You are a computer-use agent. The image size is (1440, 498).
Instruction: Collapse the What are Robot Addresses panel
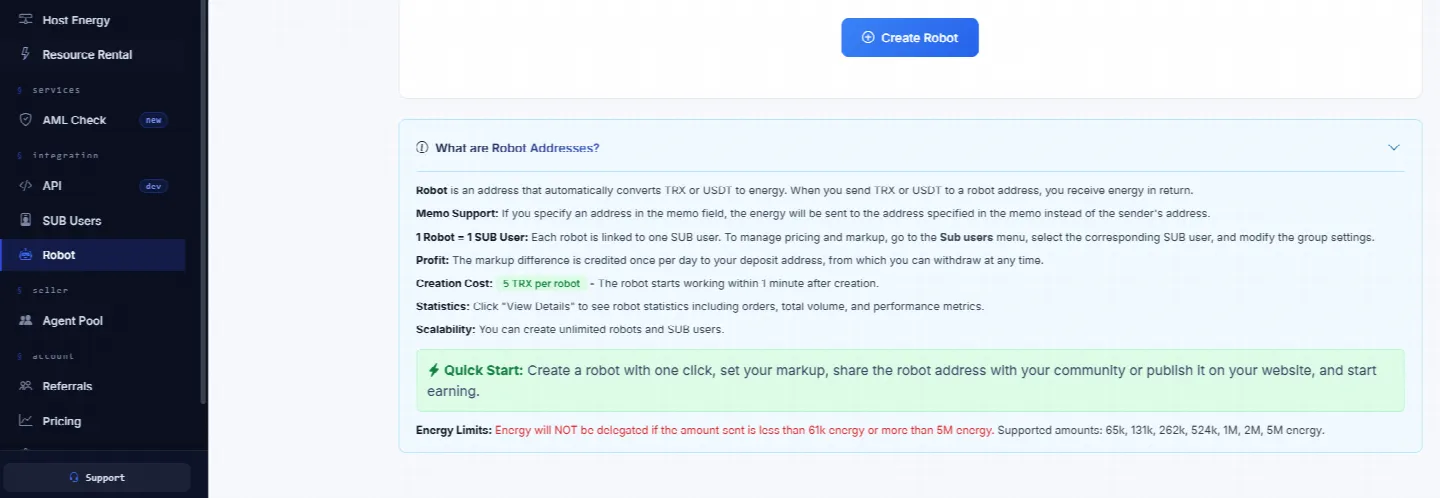tap(1393, 148)
